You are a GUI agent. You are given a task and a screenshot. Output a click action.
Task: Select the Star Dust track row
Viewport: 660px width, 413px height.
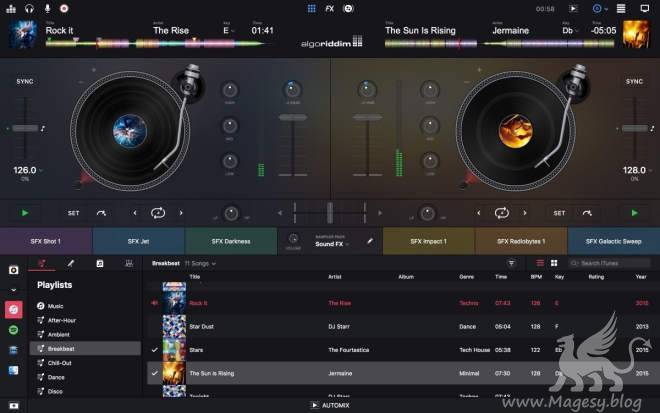[x=402, y=327]
